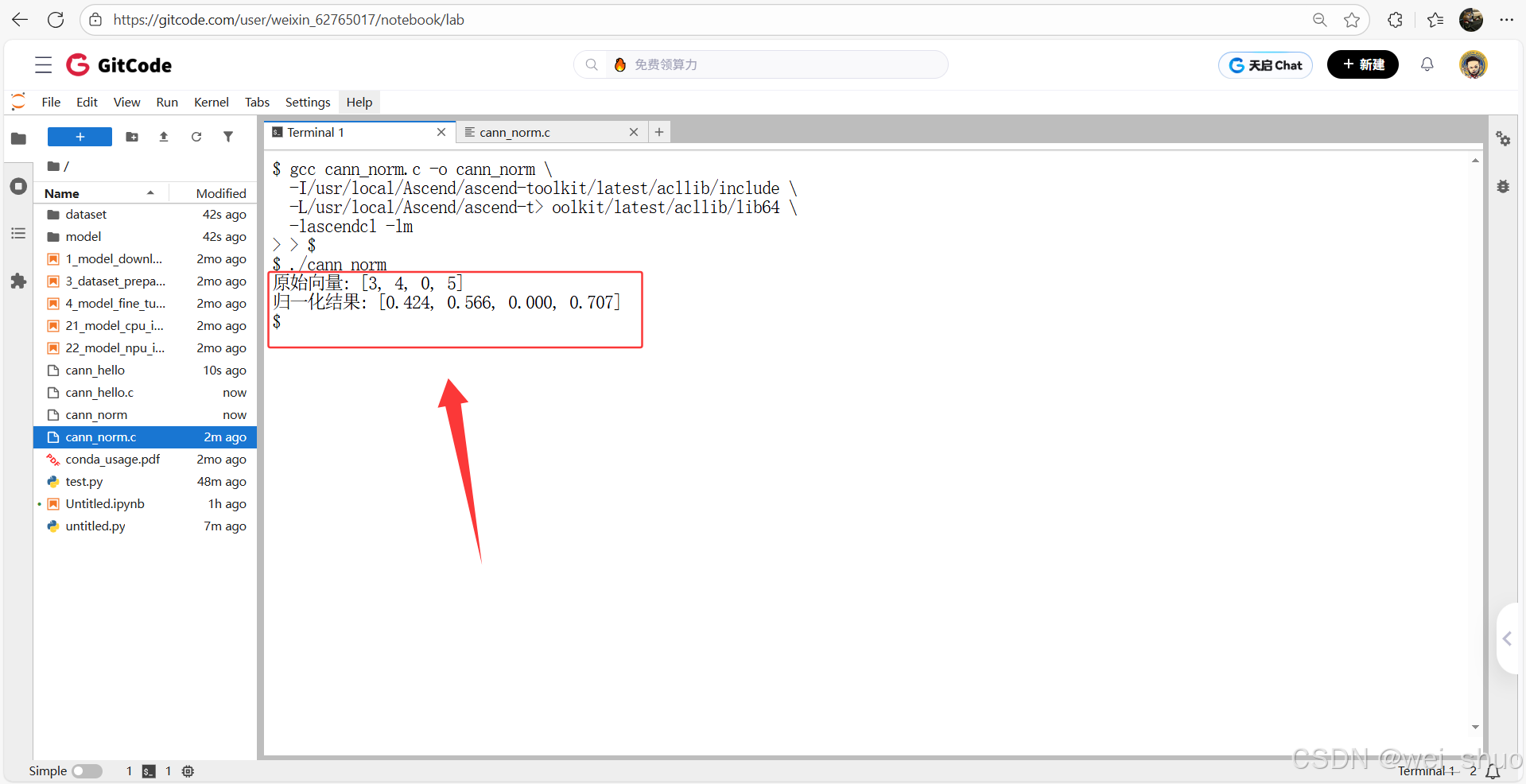Focus the GitCode search box

[x=761, y=64]
